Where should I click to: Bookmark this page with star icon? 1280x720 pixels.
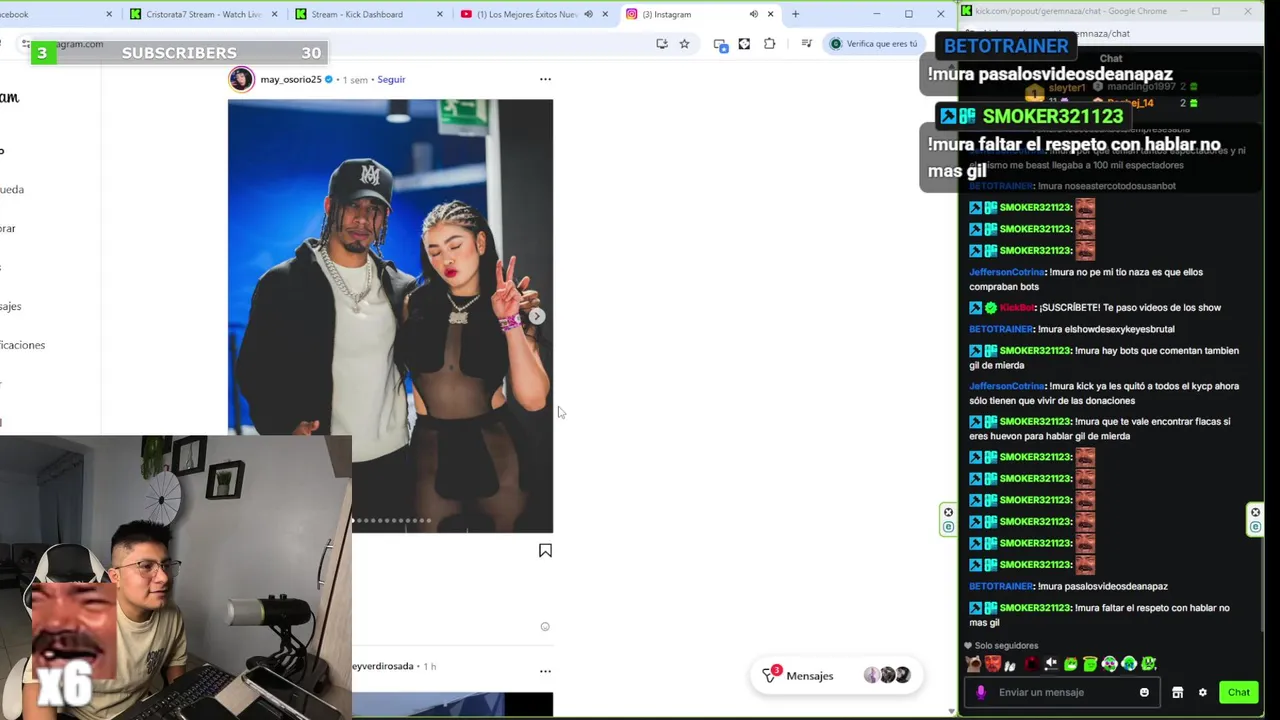coord(684,43)
